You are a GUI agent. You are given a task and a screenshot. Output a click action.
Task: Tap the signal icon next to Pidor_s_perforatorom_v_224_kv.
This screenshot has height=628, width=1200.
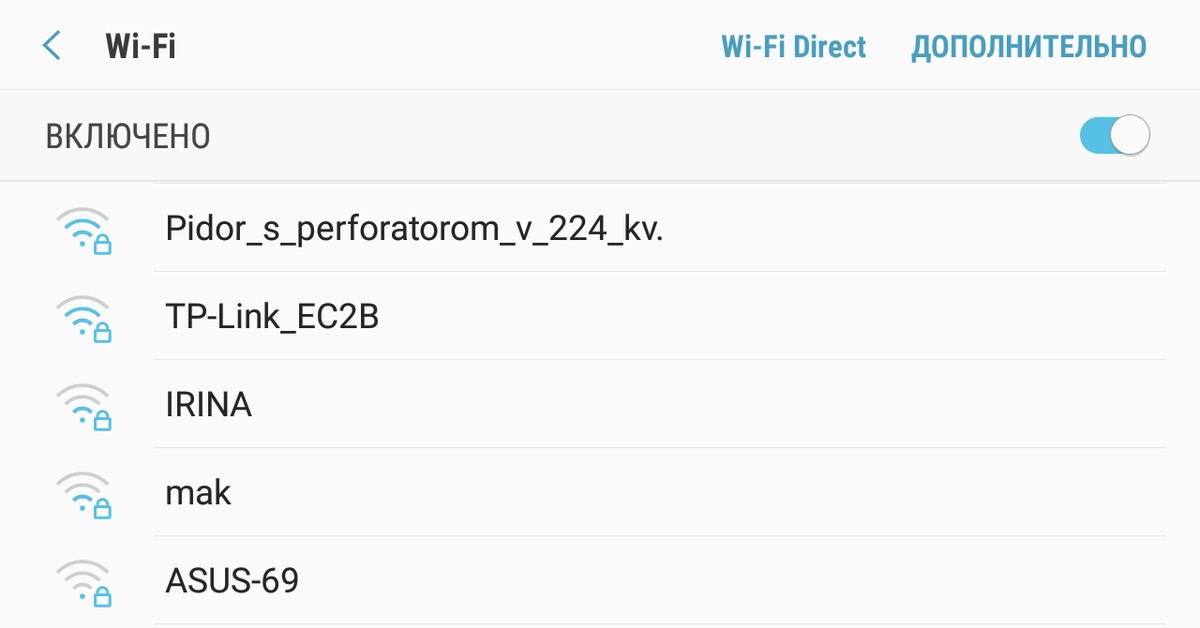pos(88,229)
